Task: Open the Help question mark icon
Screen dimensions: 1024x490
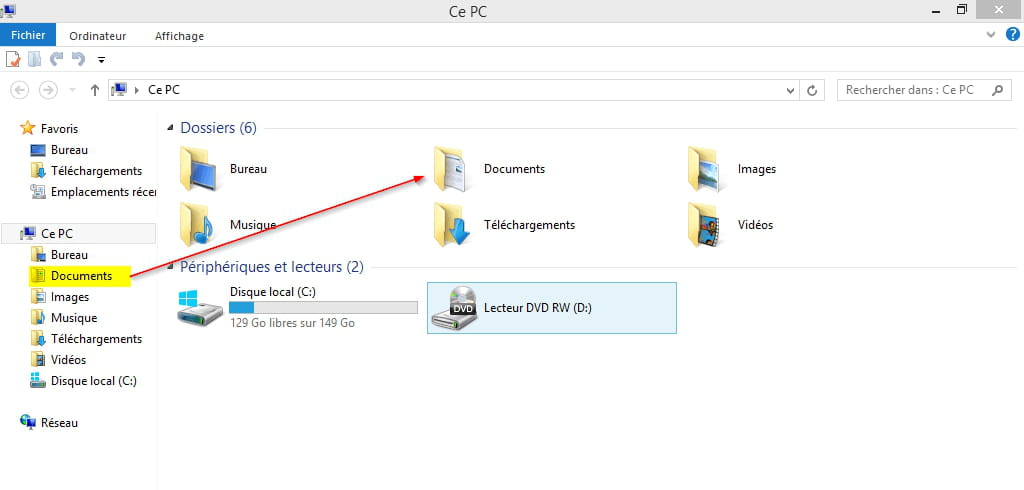Action: (x=1011, y=35)
